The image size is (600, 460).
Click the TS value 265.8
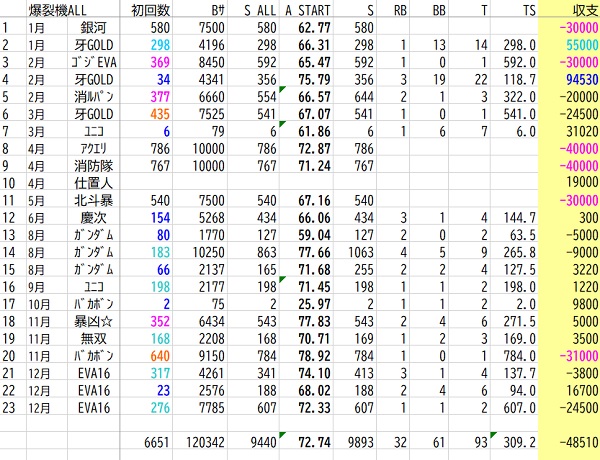519,252
